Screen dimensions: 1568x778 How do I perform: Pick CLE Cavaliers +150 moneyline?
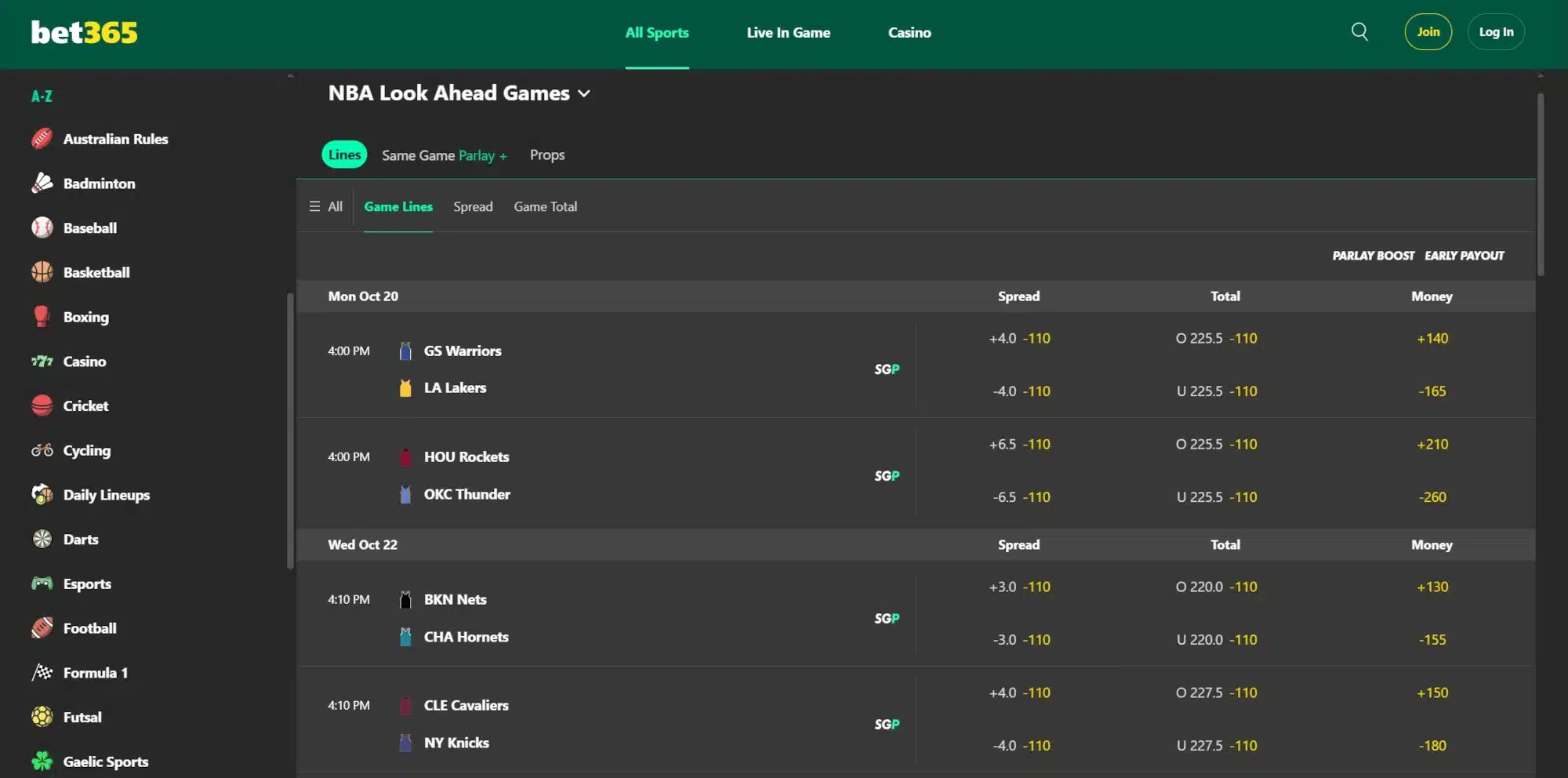1432,693
